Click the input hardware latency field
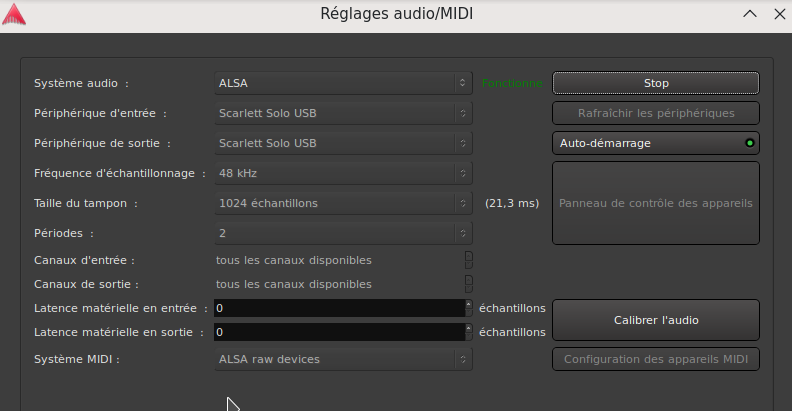Image resolution: width=792 pixels, height=411 pixels. tap(338, 308)
